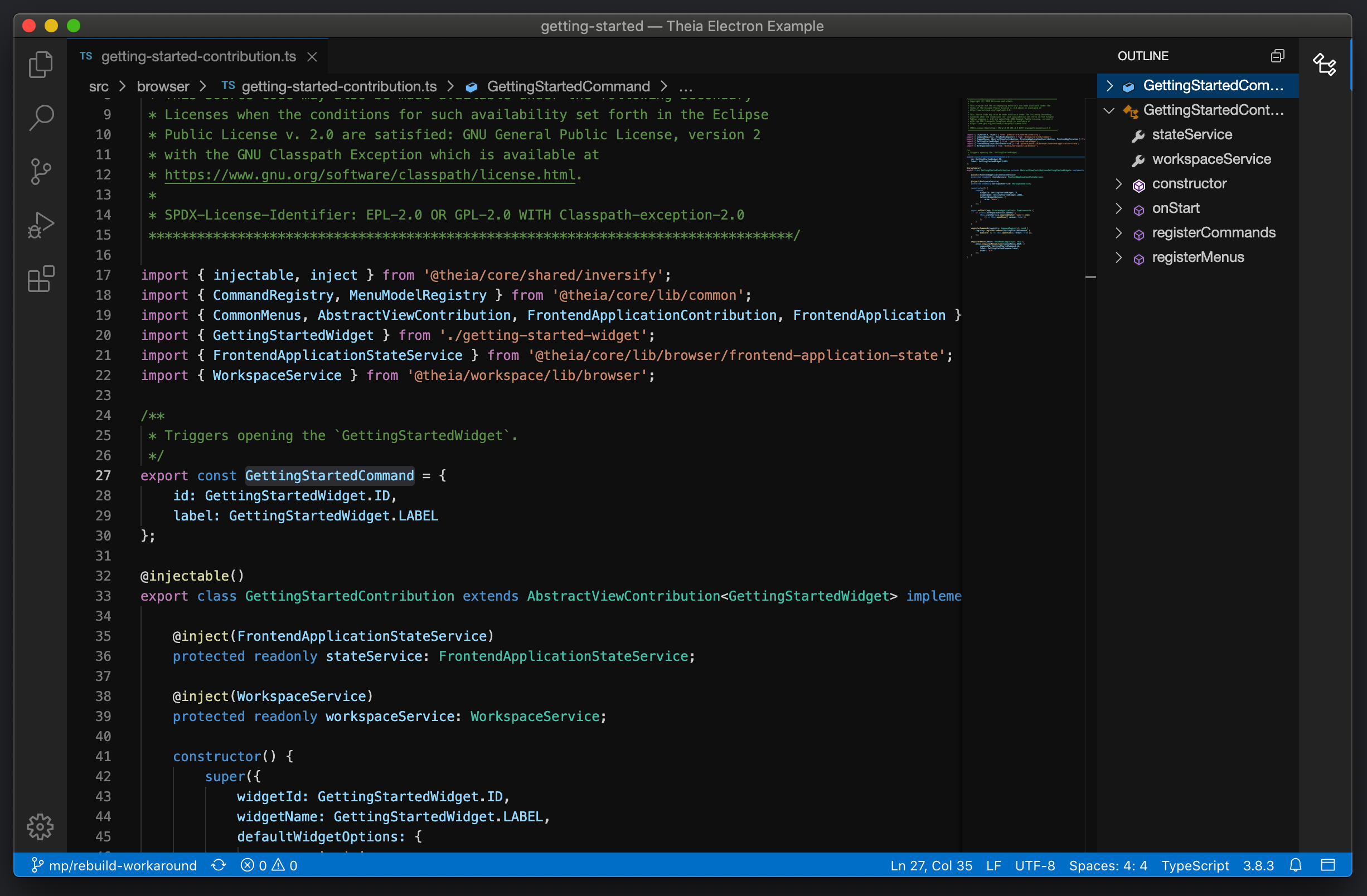Open browser in the breadcrumb bar

(163, 86)
